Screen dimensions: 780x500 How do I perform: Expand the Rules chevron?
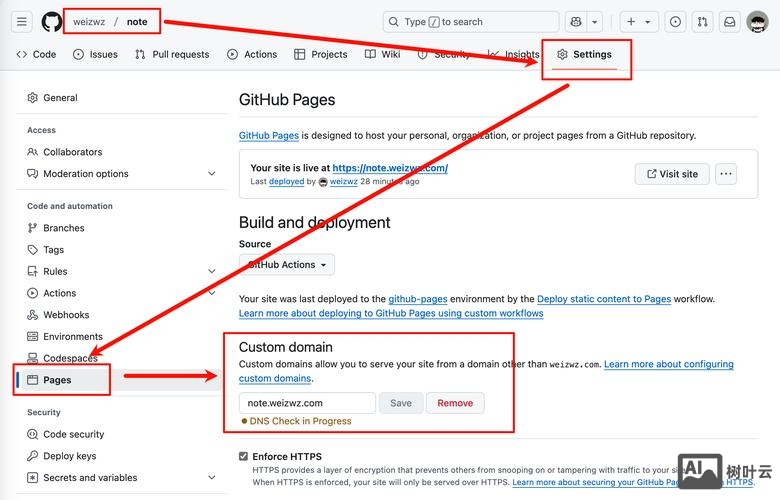212,271
